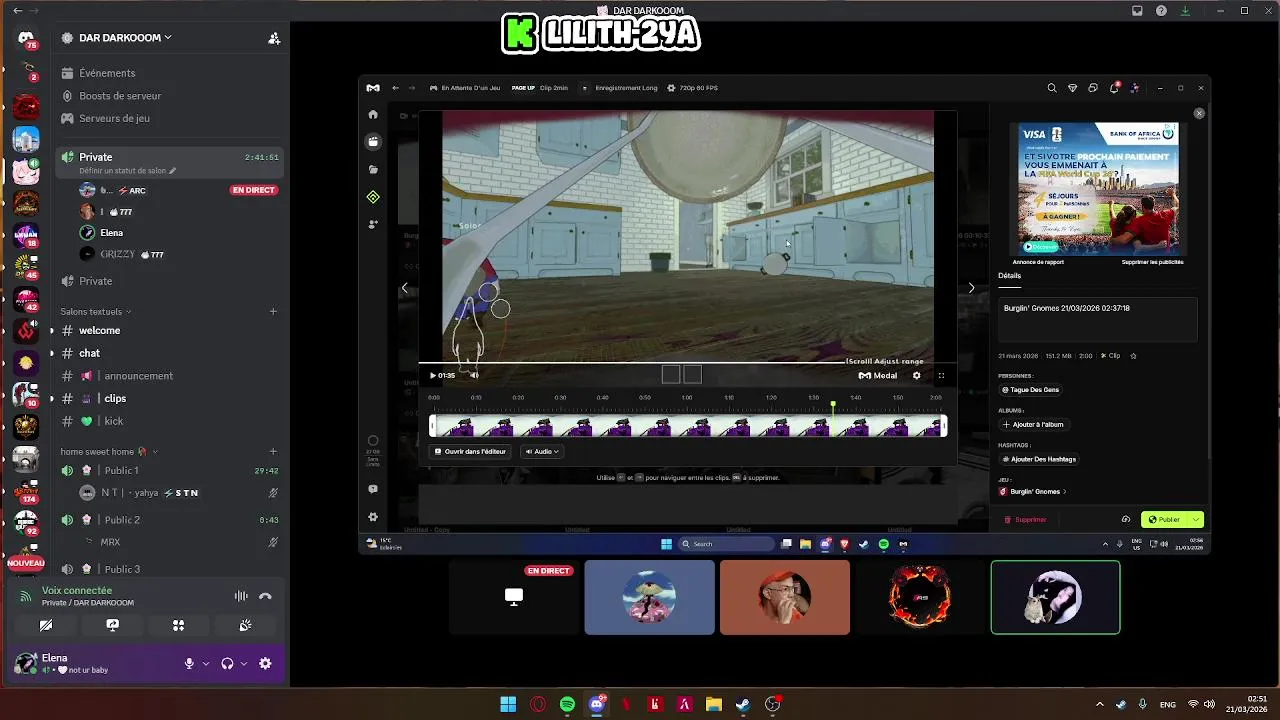The width and height of the screenshot is (1280, 720).
Task: Go to previous clip with left arrow
Action: [x=405, y=288]
